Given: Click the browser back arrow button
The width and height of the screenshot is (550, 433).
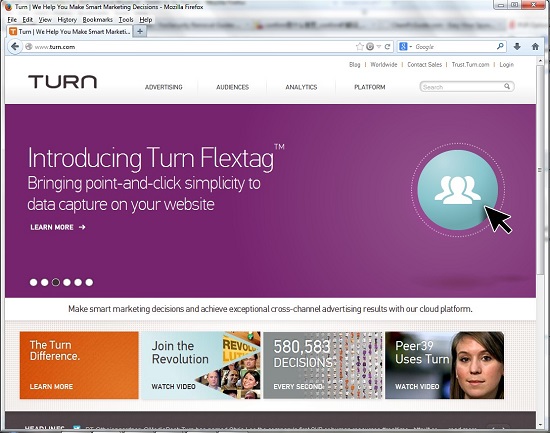Looking at the screenshot, I should tap(14, 47).
